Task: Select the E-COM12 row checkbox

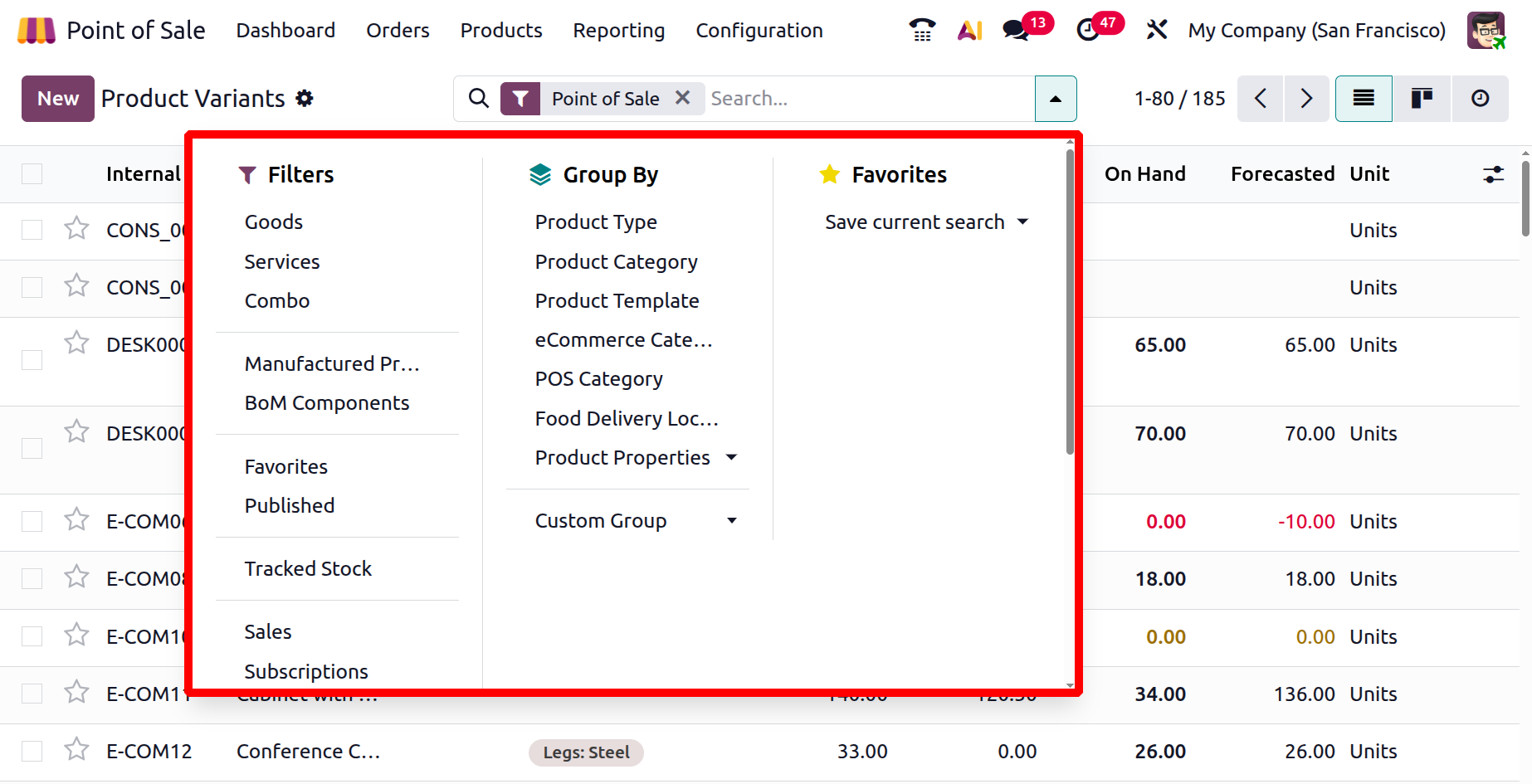Action: point(32,752)
